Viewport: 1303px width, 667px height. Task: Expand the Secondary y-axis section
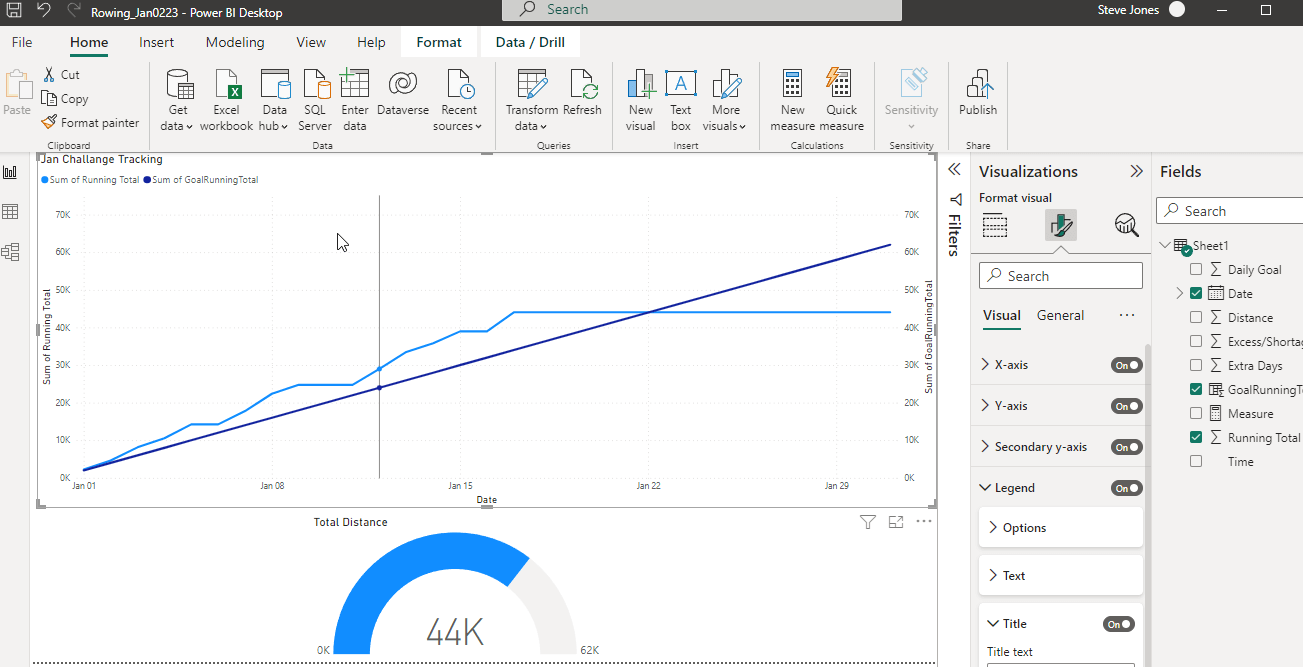coord(986,447)
